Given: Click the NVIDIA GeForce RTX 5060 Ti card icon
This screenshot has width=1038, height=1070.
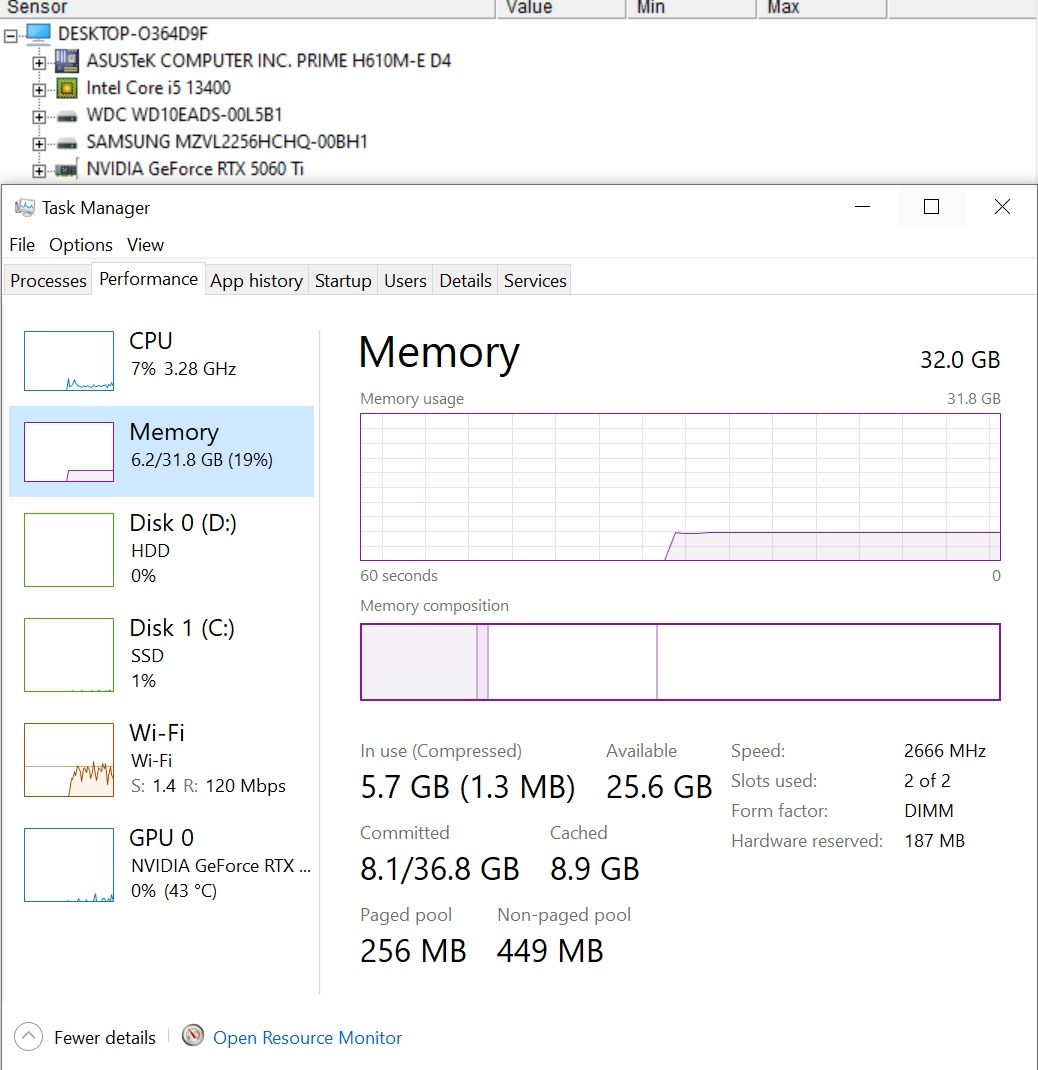Looking at the screenshot, I should coord(66,169).
